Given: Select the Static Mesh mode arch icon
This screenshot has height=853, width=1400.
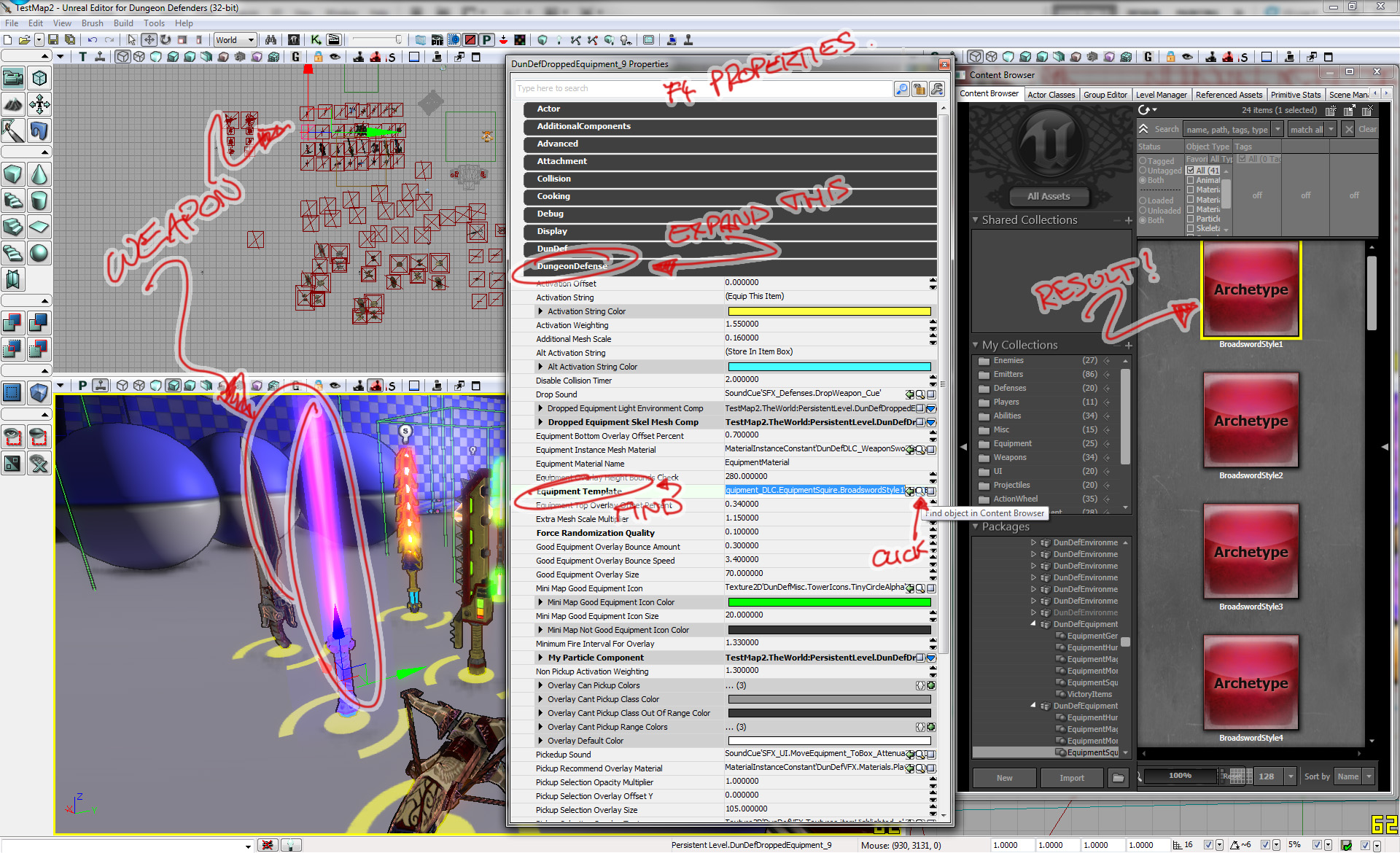Looking at the screenshot, I should click(x=39, y=131).
